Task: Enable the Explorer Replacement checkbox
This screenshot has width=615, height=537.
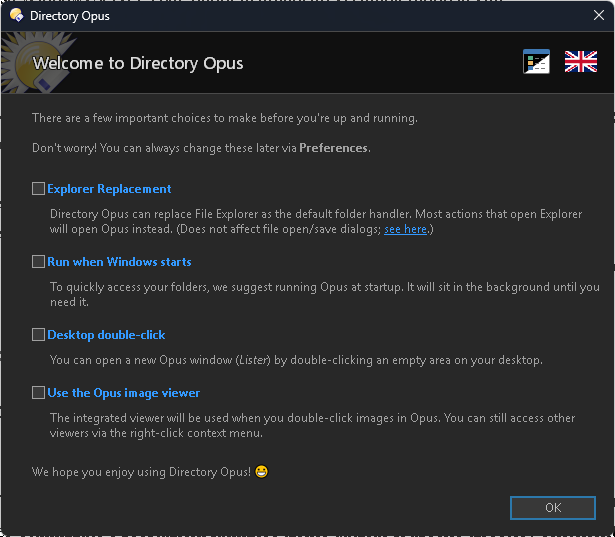Action: (x=38, y=189)
